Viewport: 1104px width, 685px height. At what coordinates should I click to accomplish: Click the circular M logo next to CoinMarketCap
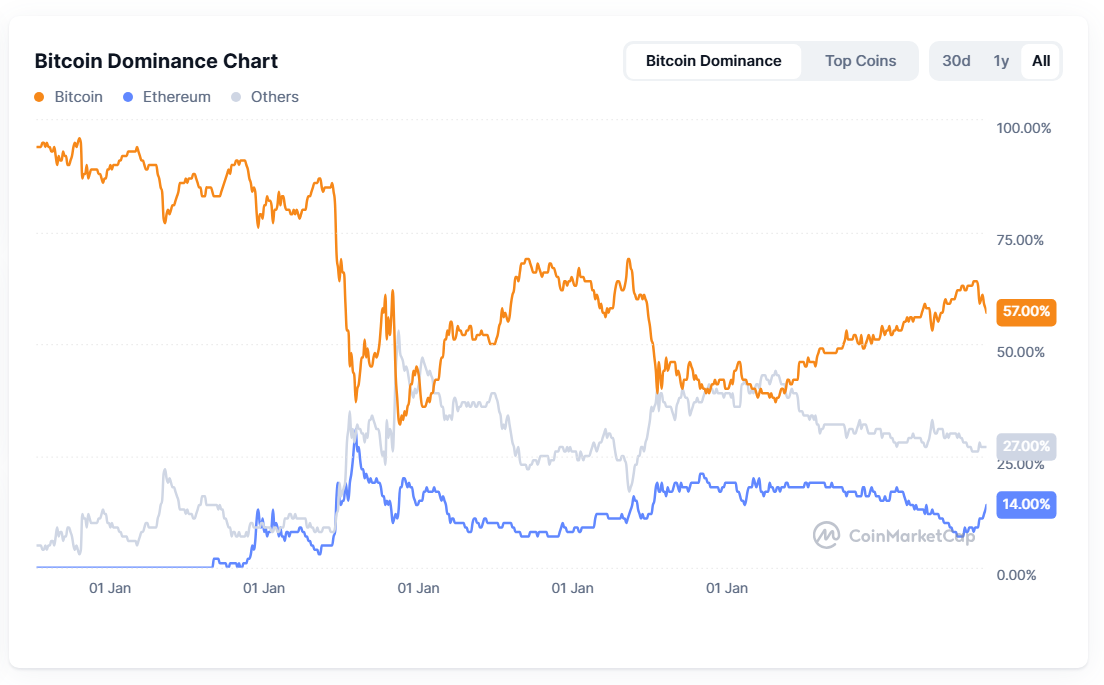(826, 534)
